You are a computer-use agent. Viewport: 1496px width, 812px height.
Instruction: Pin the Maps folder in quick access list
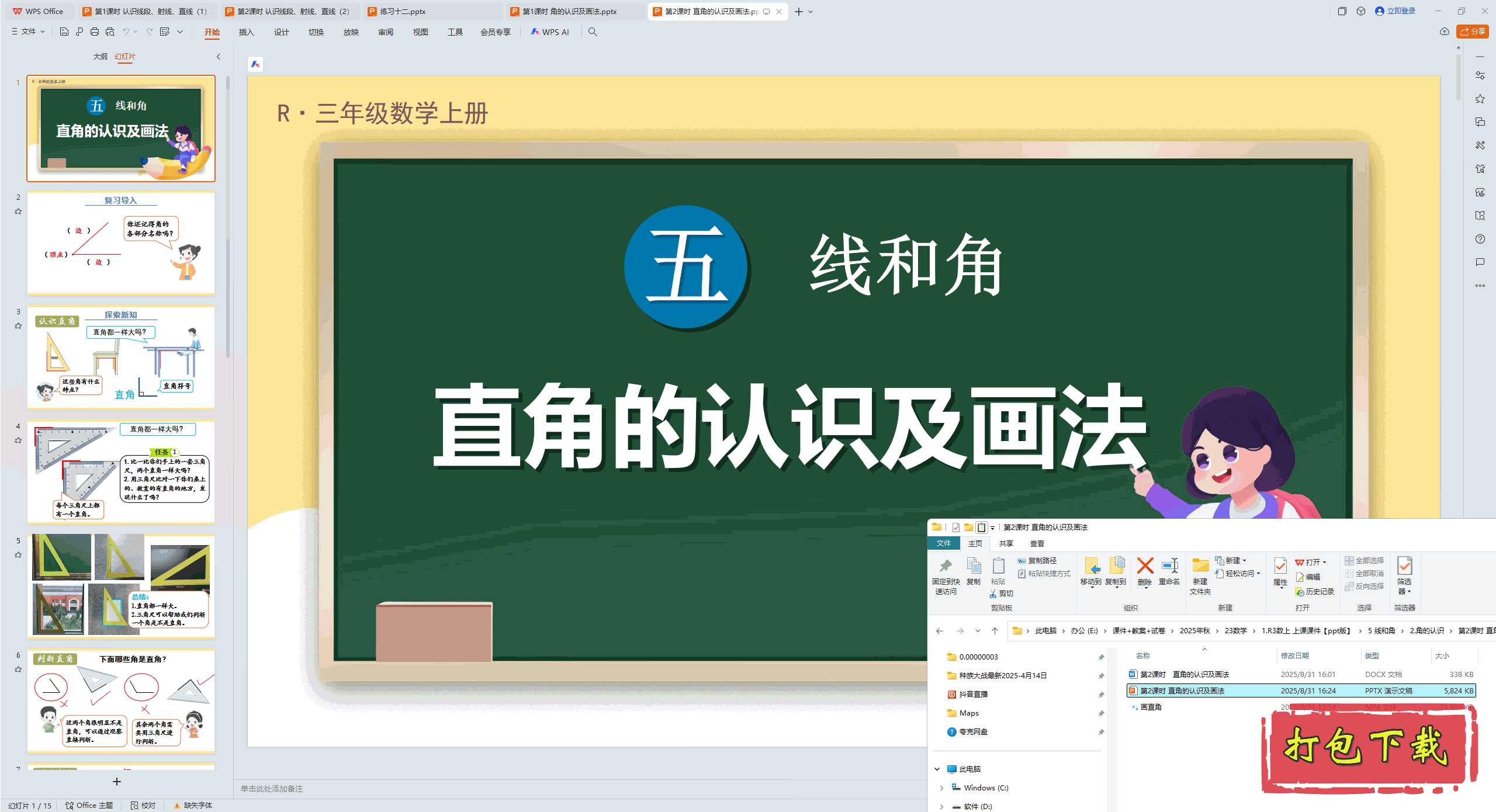coord(1101,713)
